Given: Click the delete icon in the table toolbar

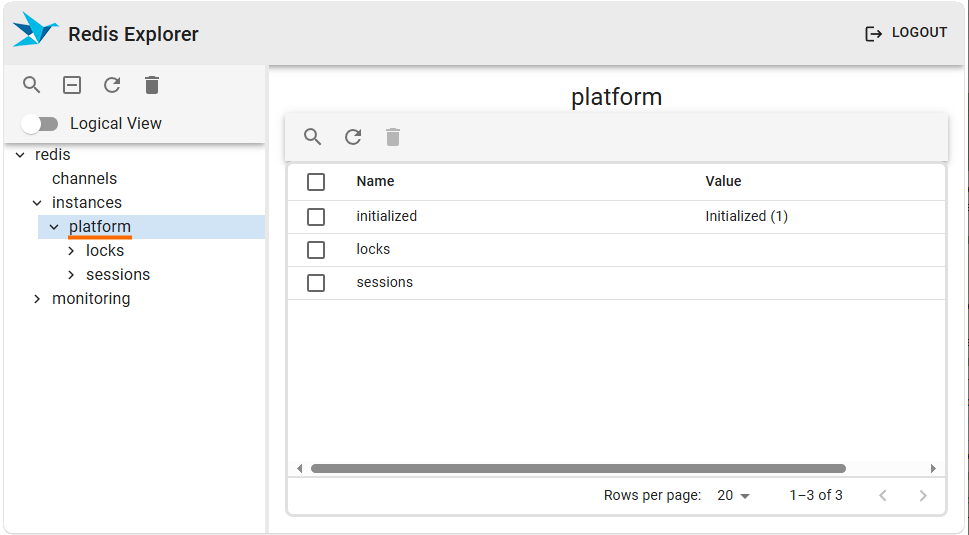Looking at the screenshot, I should [x=393, y=137].
